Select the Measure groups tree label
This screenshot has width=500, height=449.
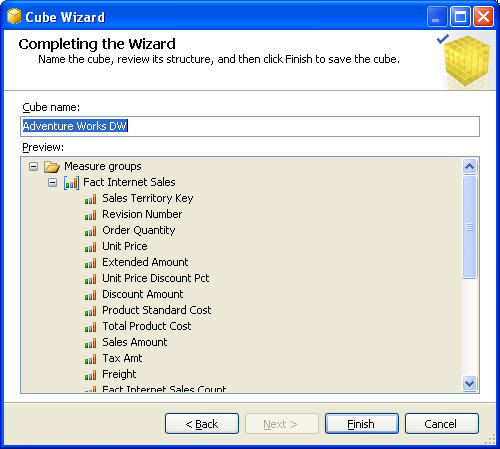(x=103, y=166)
